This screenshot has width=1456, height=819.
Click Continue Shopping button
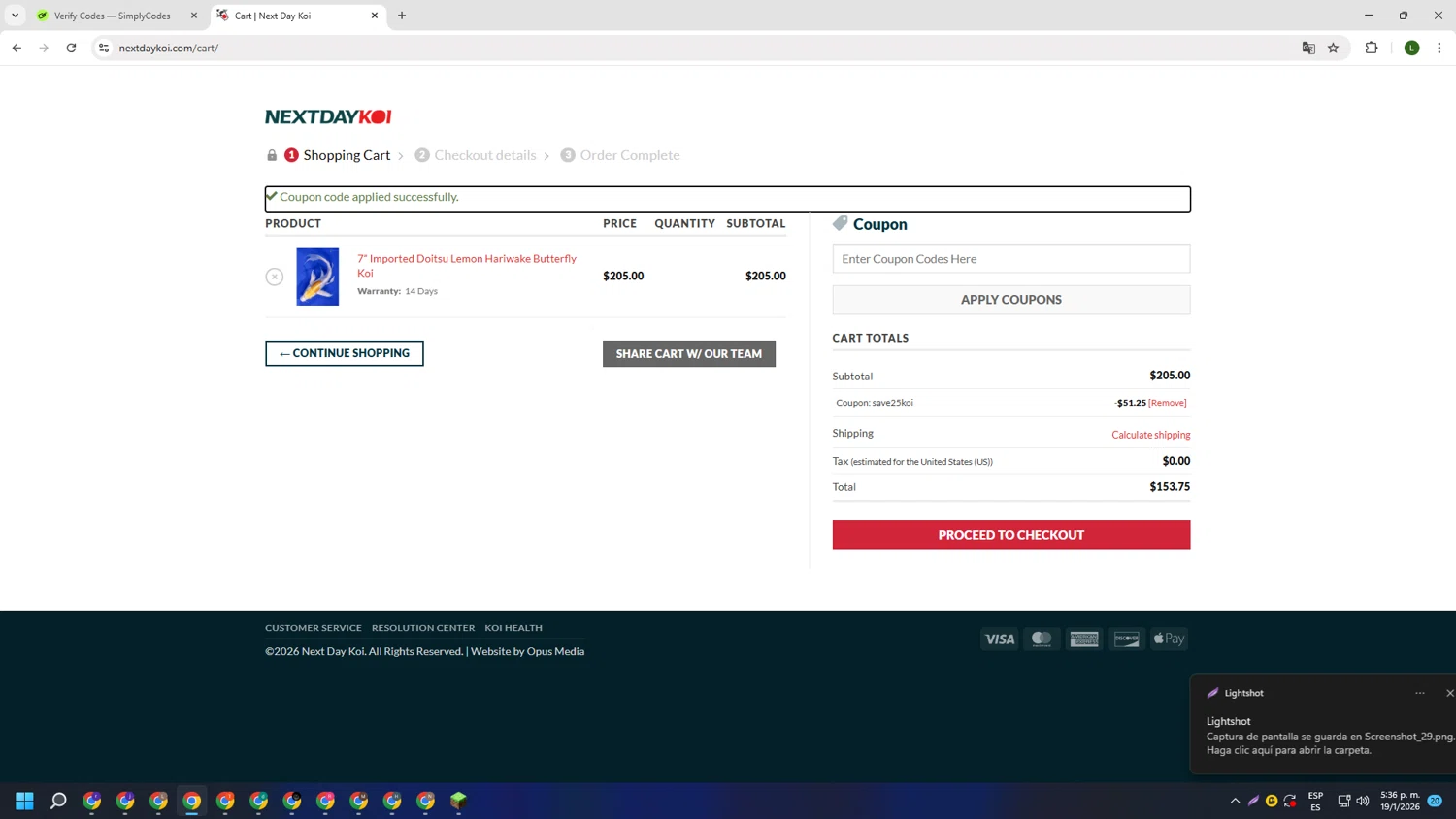(x=345, y=353)
